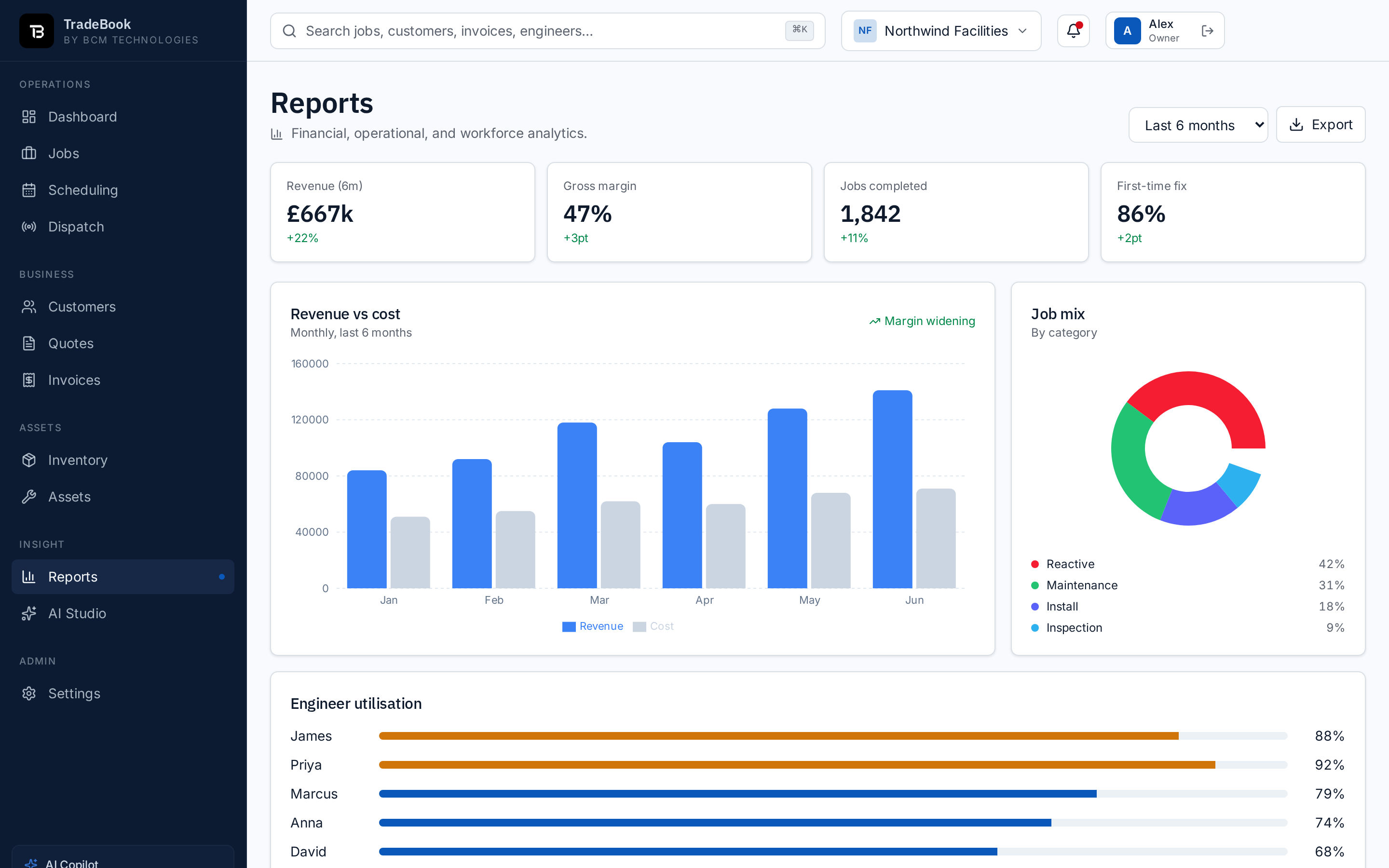1389x868 pixels.
Task: Open the Last 6 months dropdown
Action: click(x=1198, y=125)
